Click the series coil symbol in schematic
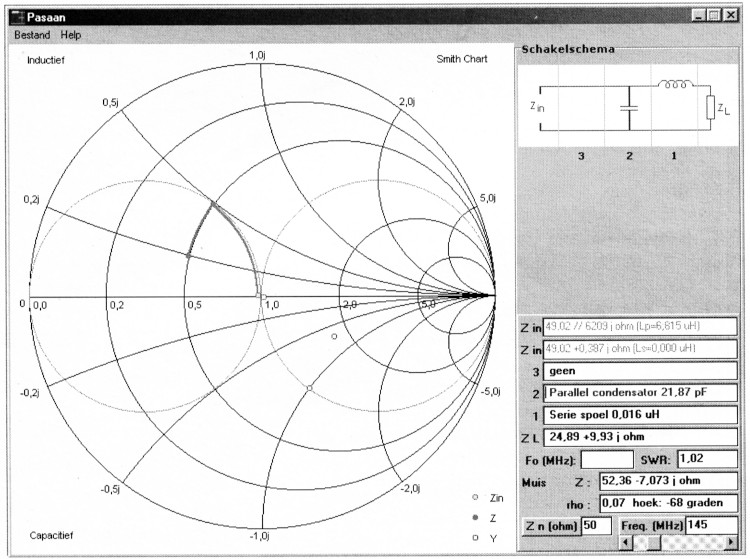Image resolution: width=750 pixels, height=559 pixels. coord(675,84)
